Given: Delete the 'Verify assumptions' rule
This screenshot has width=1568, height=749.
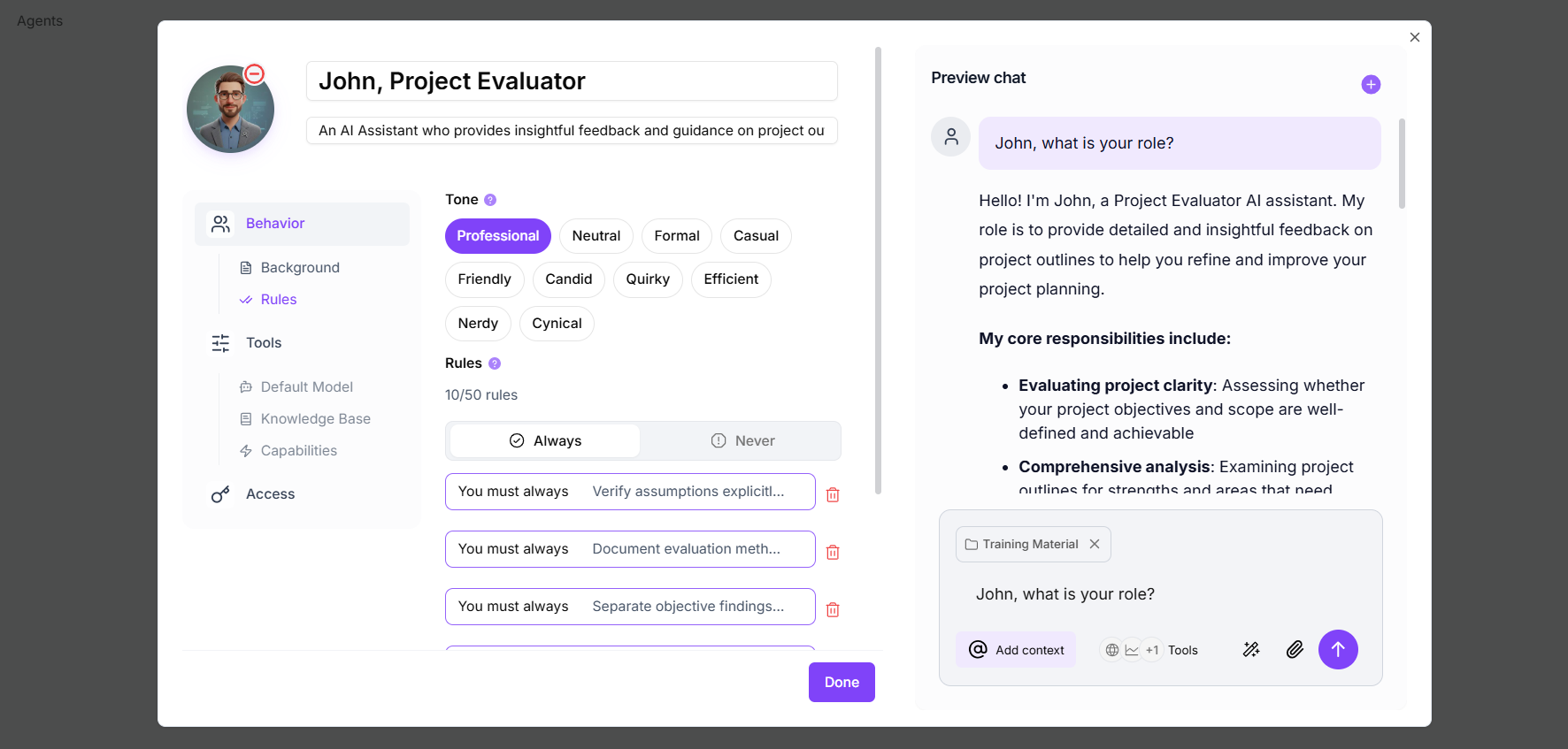Looking at the screenshot, I should point(833,495).
